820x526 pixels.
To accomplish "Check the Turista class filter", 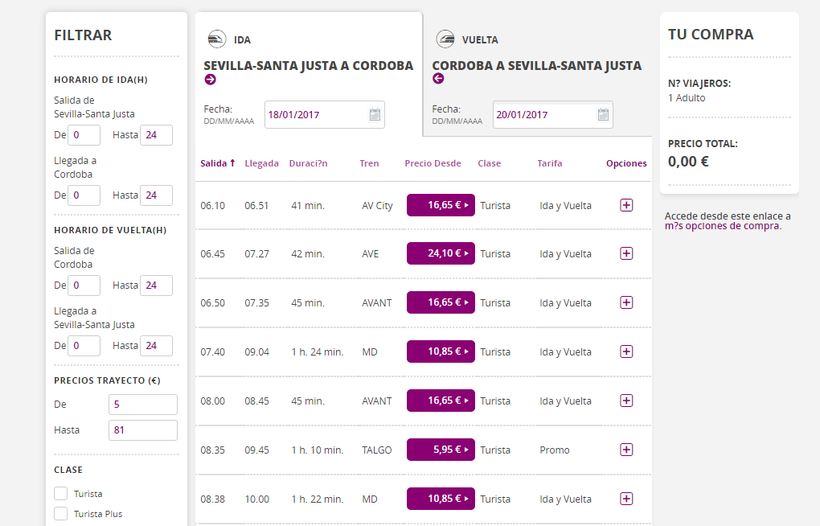I will tap(61, 494).
